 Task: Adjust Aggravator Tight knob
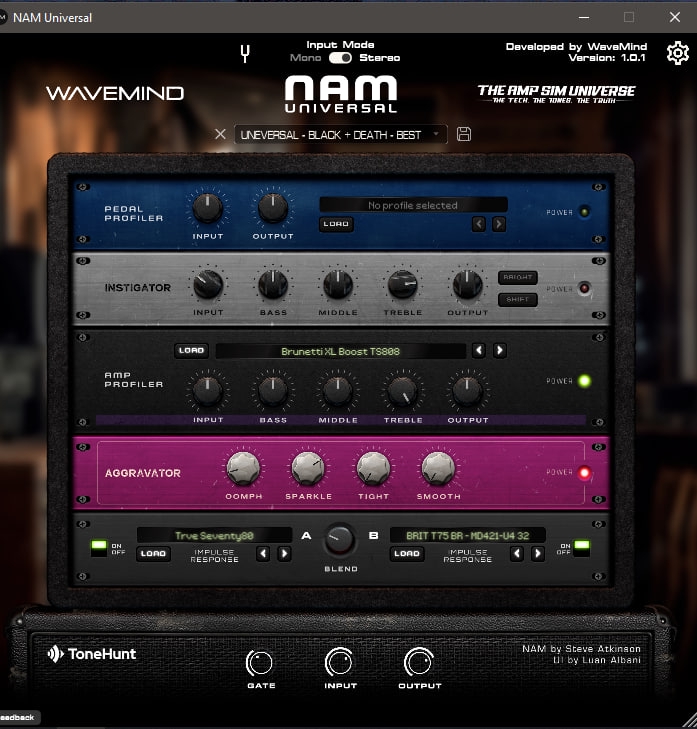373,468
